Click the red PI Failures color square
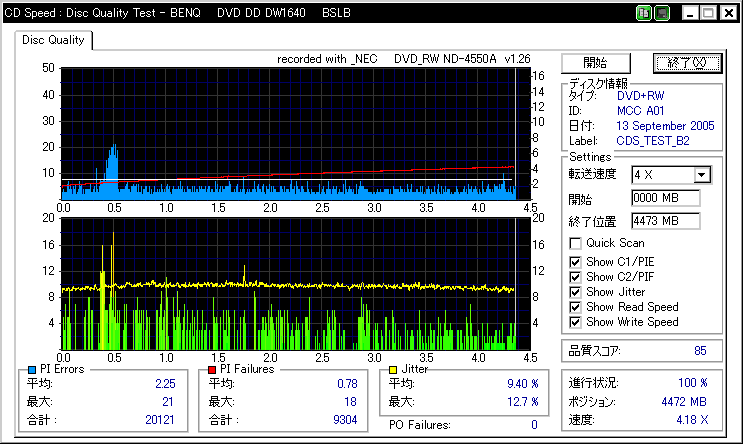The image size is (743, 444). (x=212, y=369)
